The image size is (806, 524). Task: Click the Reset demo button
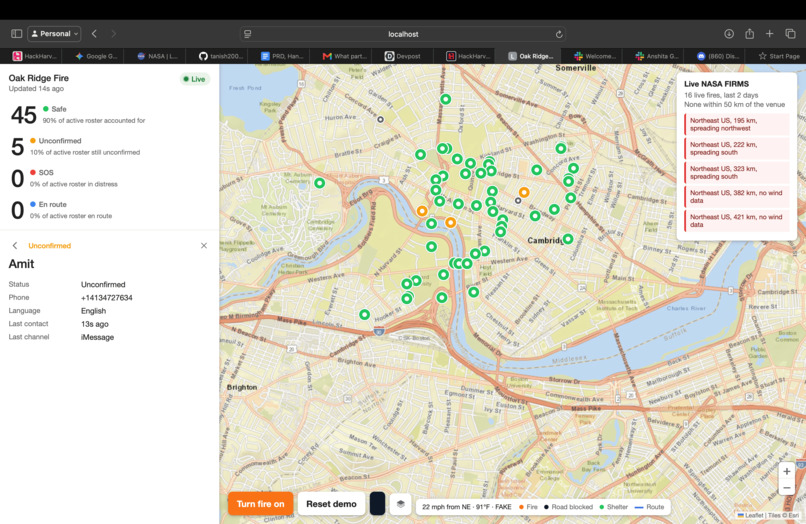331,504
